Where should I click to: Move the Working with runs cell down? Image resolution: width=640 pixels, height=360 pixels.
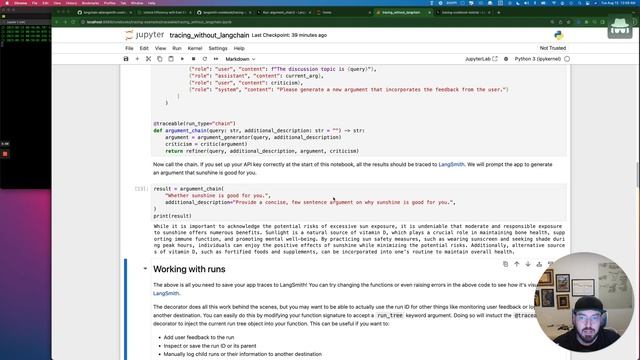coord(528,264)
